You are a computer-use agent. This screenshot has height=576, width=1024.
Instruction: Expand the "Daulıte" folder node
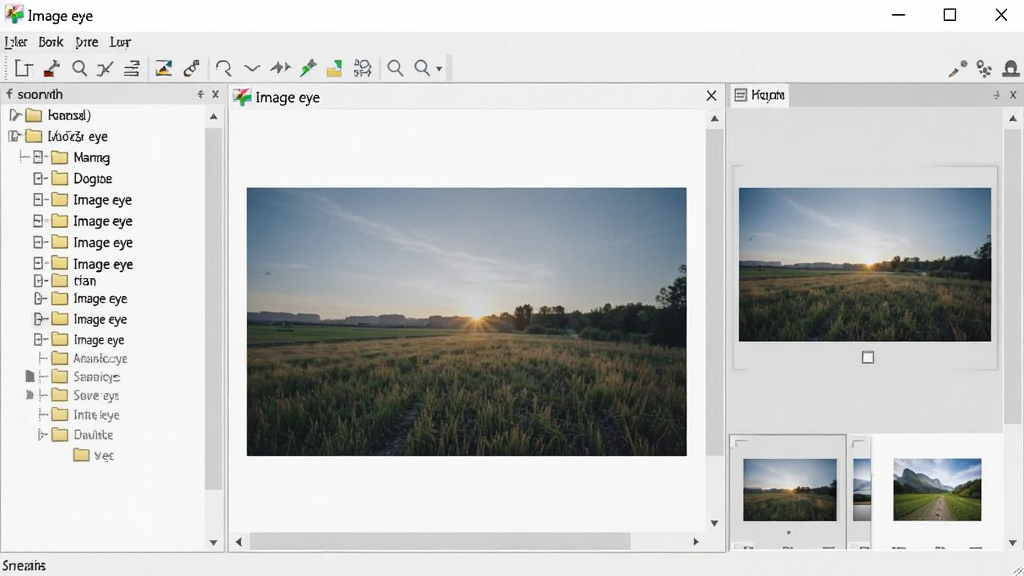click(x=42, y=434)
